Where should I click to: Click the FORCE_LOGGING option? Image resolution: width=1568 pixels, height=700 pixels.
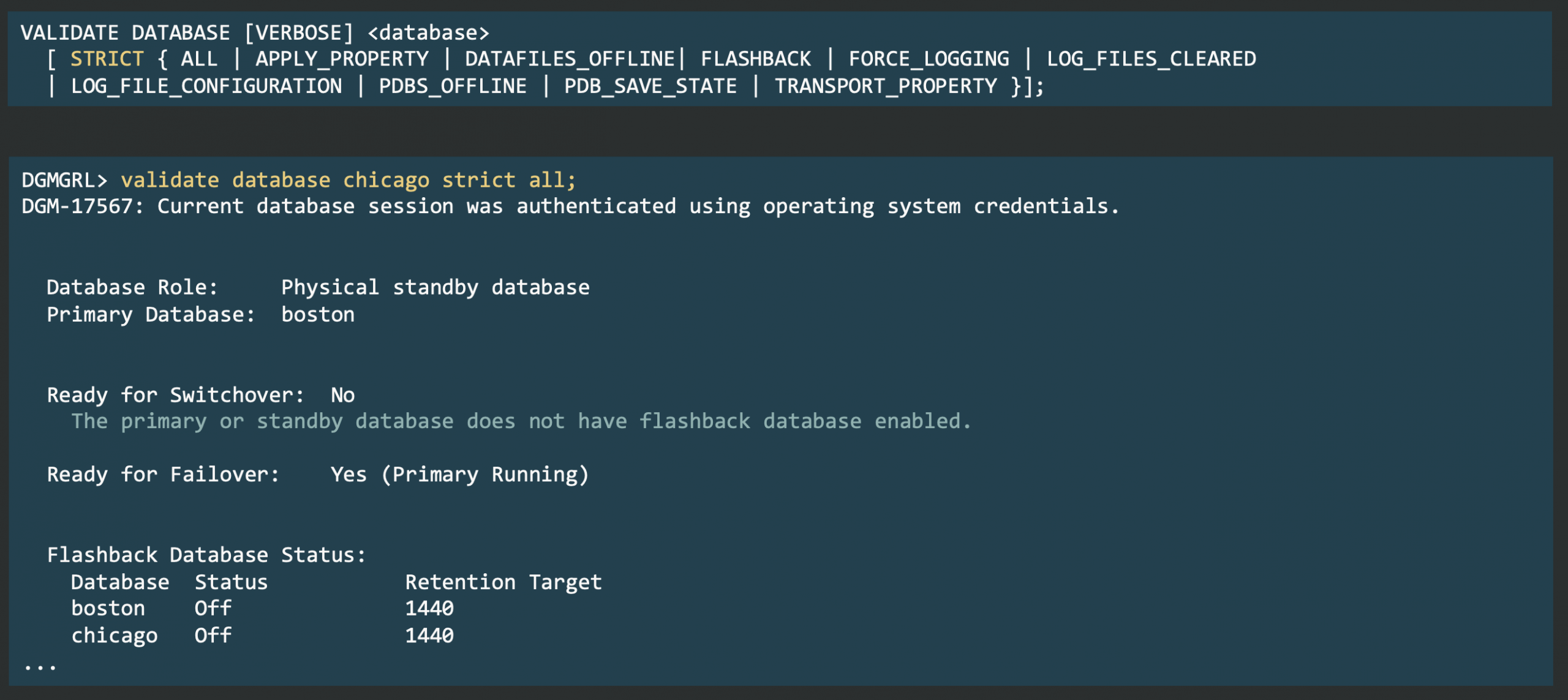click(929, 59)
